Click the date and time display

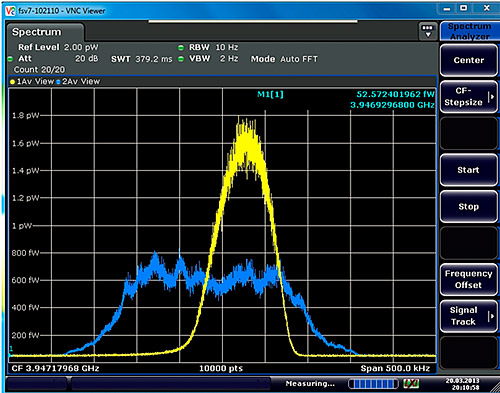point(463,384)
